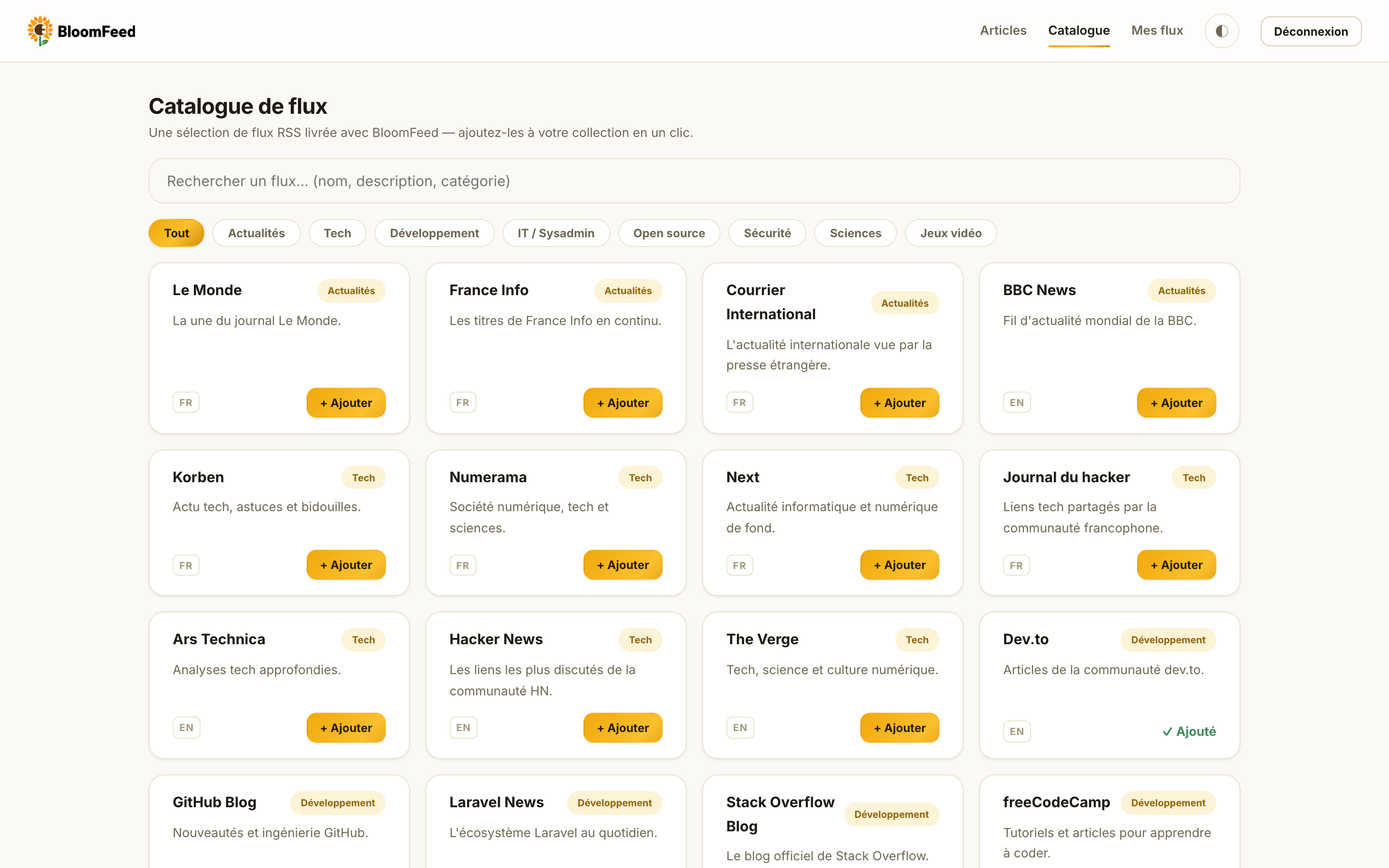Click the Hacker News card title

[496, 639]
